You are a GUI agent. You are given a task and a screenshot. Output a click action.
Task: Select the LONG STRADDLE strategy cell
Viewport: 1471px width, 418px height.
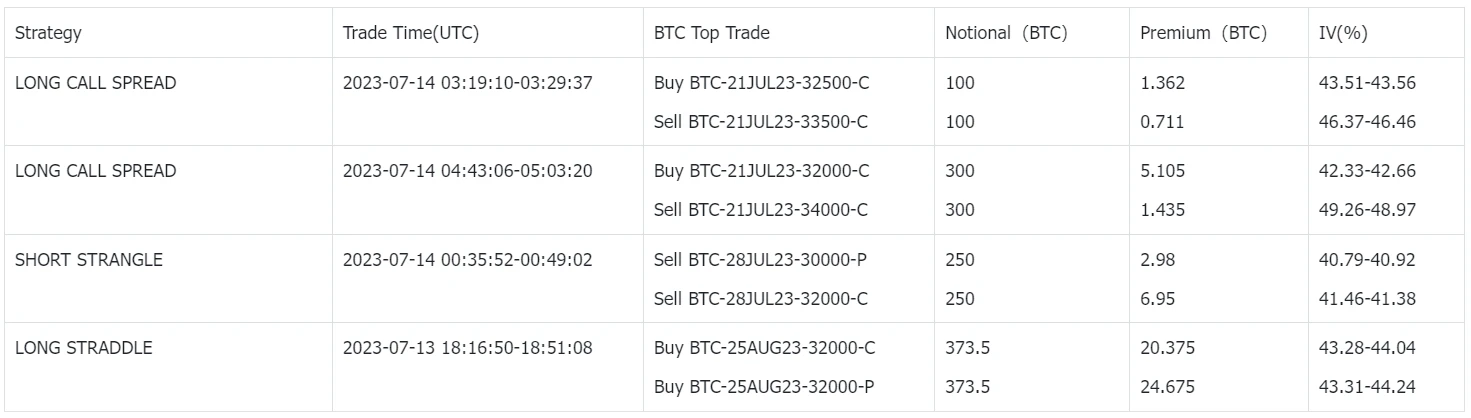(x=83, y=348)
